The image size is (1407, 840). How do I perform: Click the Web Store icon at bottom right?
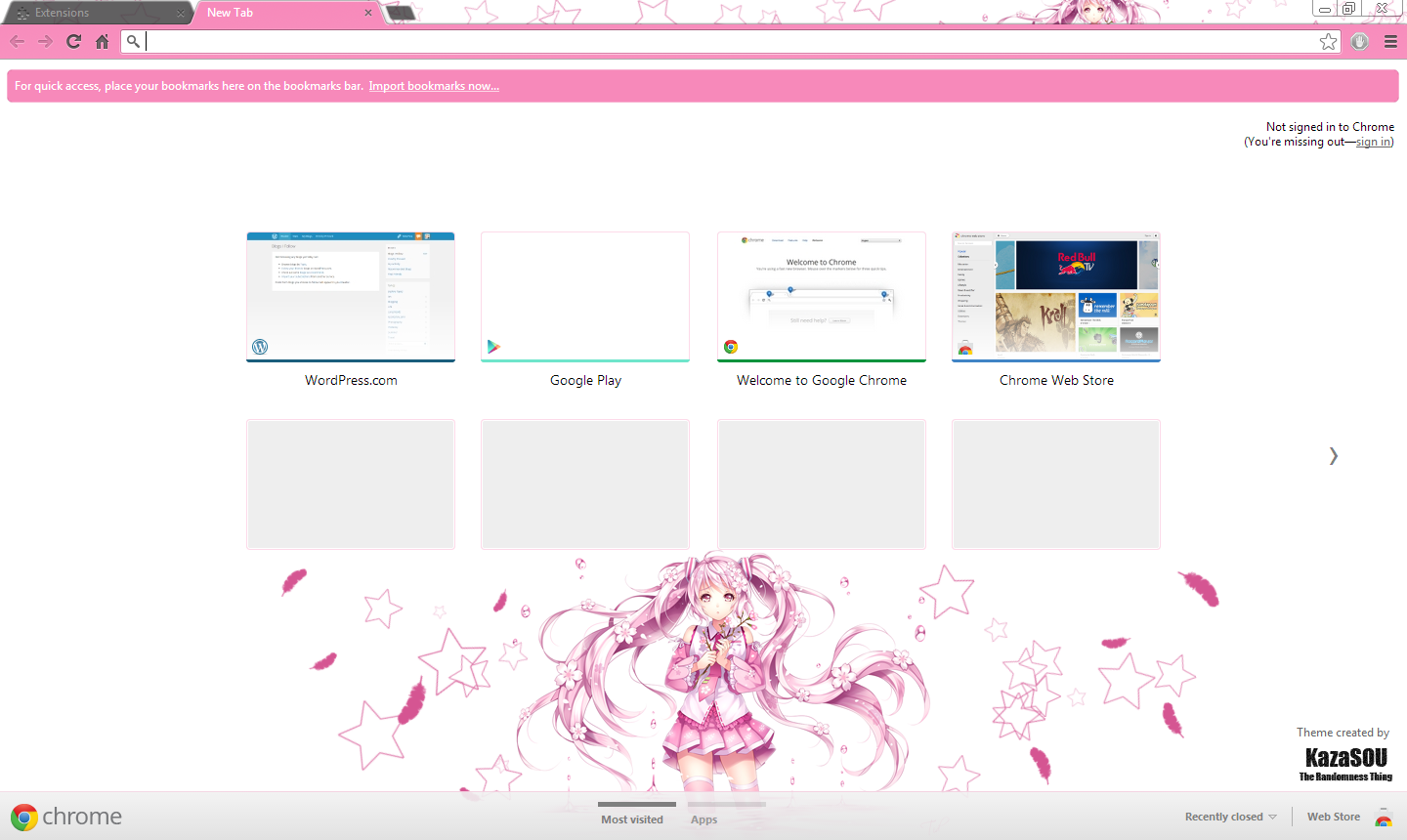[x=1384, y=818]
